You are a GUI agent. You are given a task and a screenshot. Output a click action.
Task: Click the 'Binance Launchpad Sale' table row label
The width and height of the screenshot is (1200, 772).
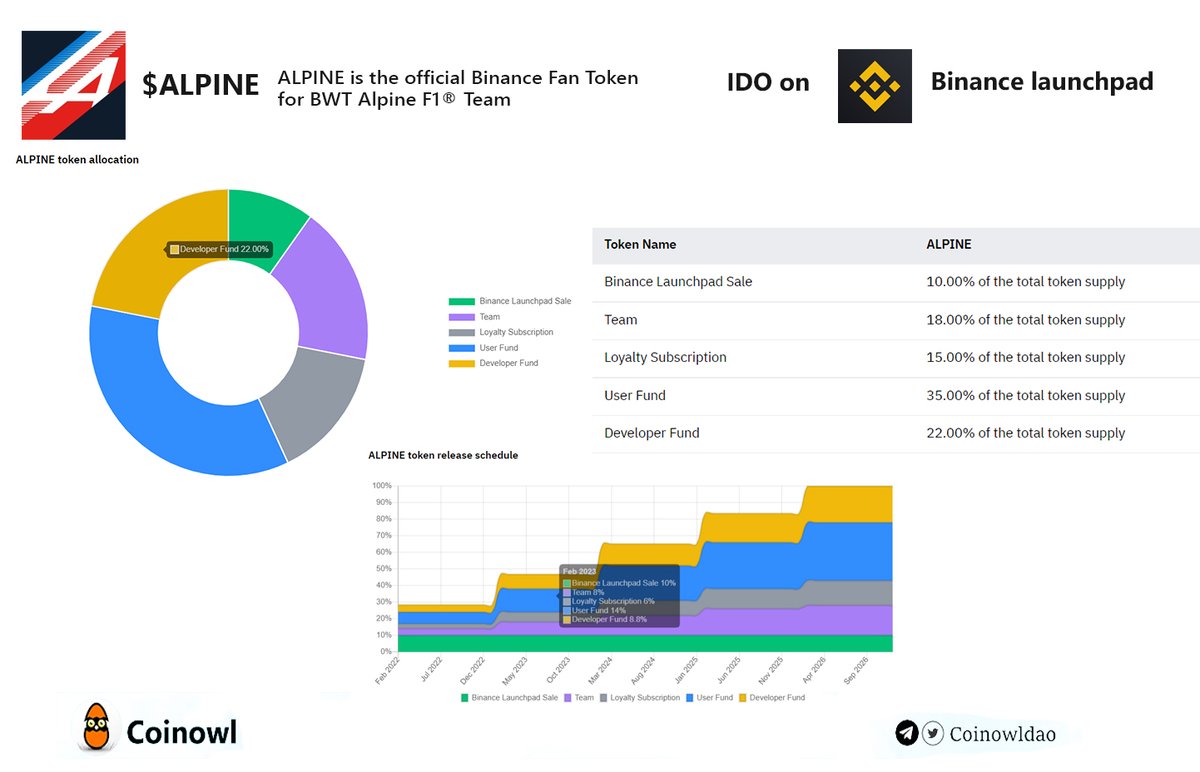click(678, 282)
